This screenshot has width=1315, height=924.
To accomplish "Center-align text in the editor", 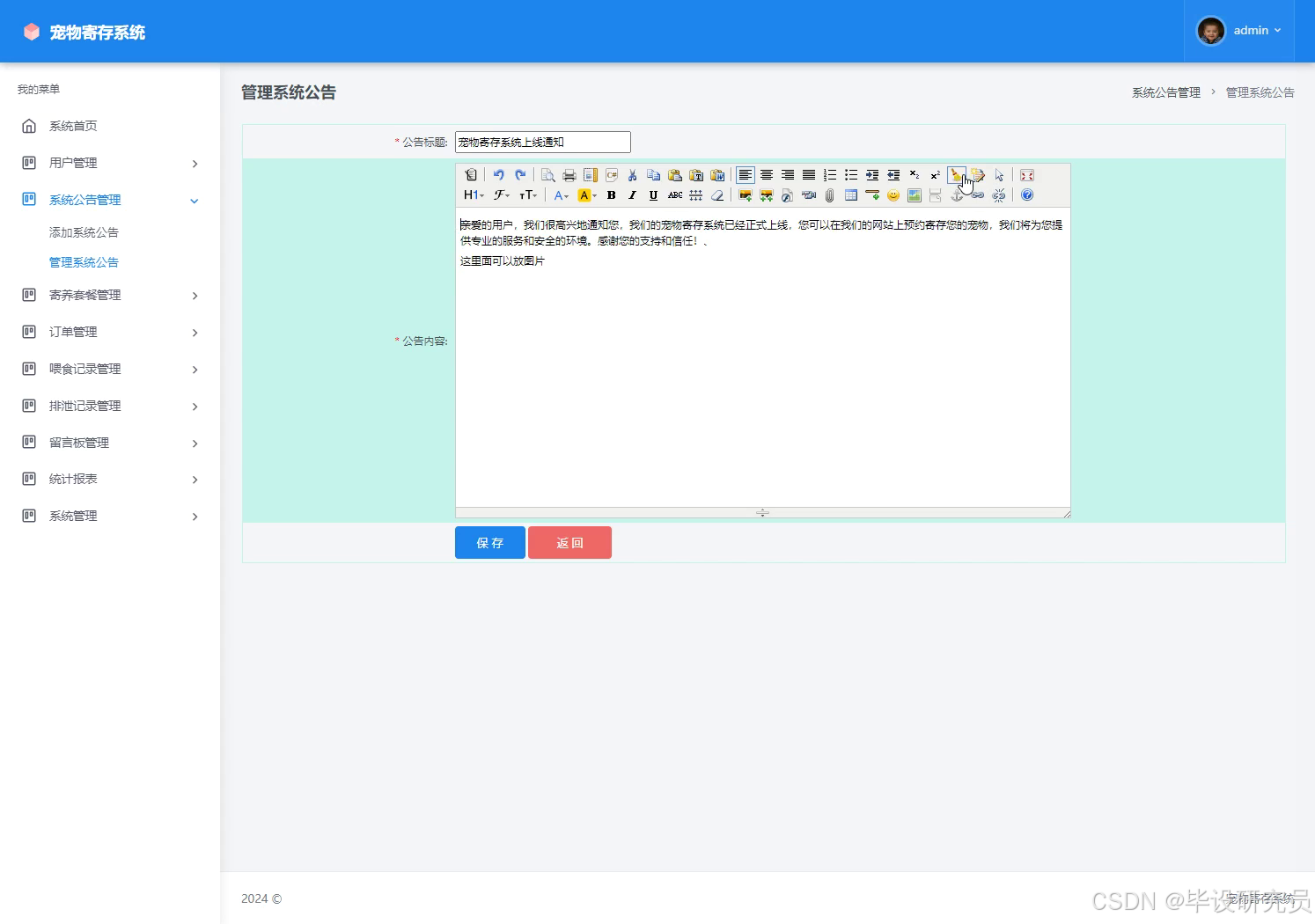I will click(x=767, y=175).
